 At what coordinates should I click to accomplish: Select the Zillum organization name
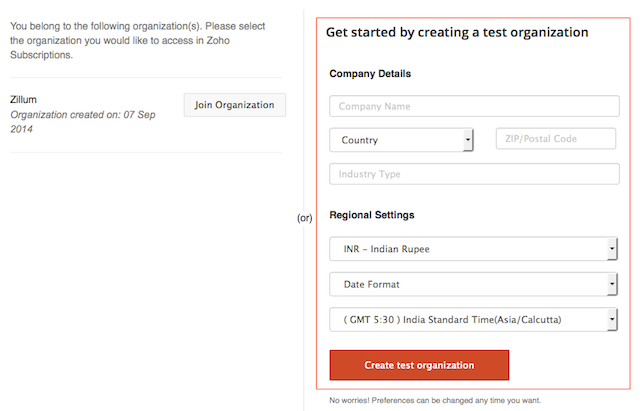click(24, 100)
